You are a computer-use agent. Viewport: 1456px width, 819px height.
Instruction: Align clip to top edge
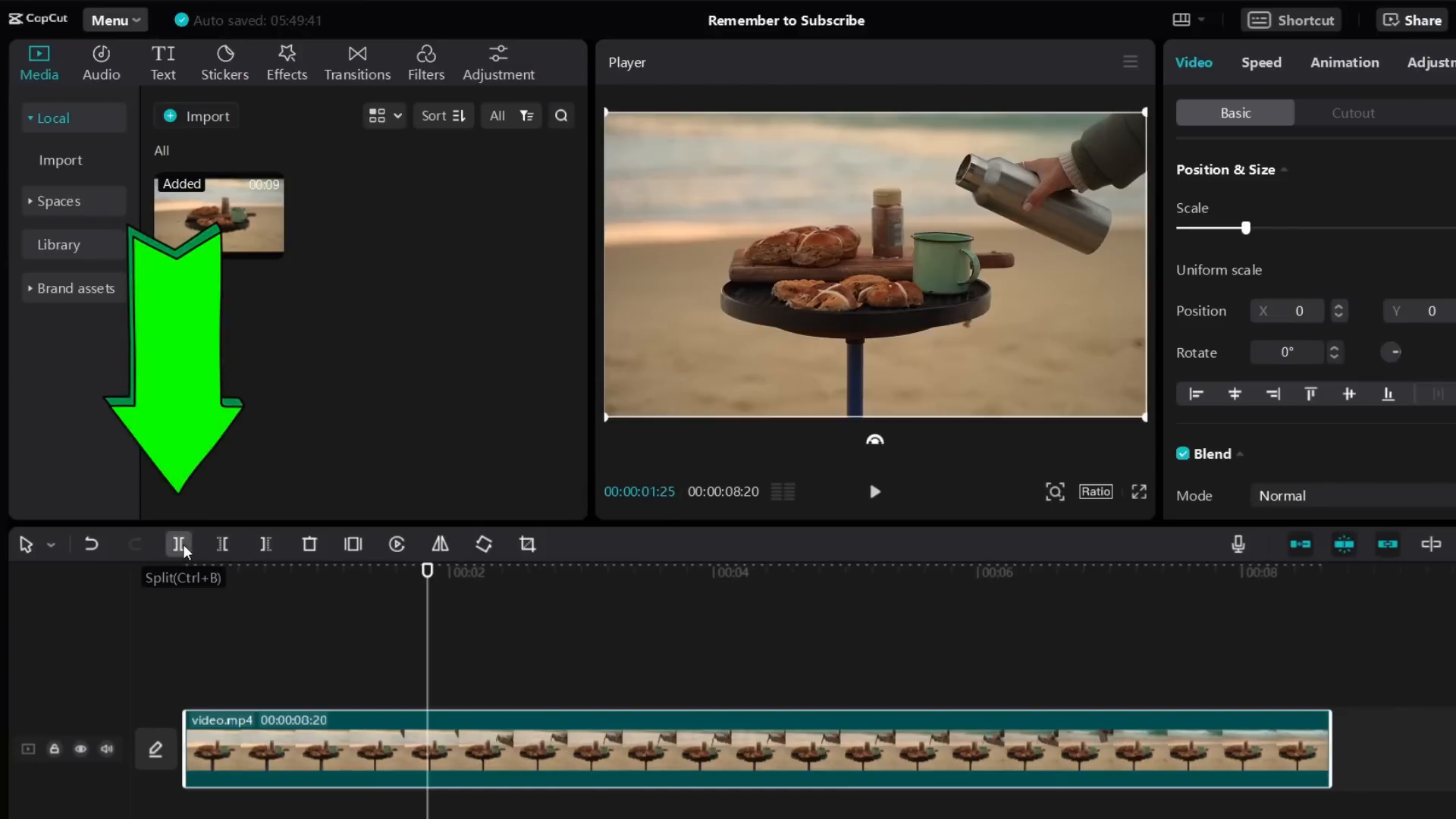[x=1310, y=394]
